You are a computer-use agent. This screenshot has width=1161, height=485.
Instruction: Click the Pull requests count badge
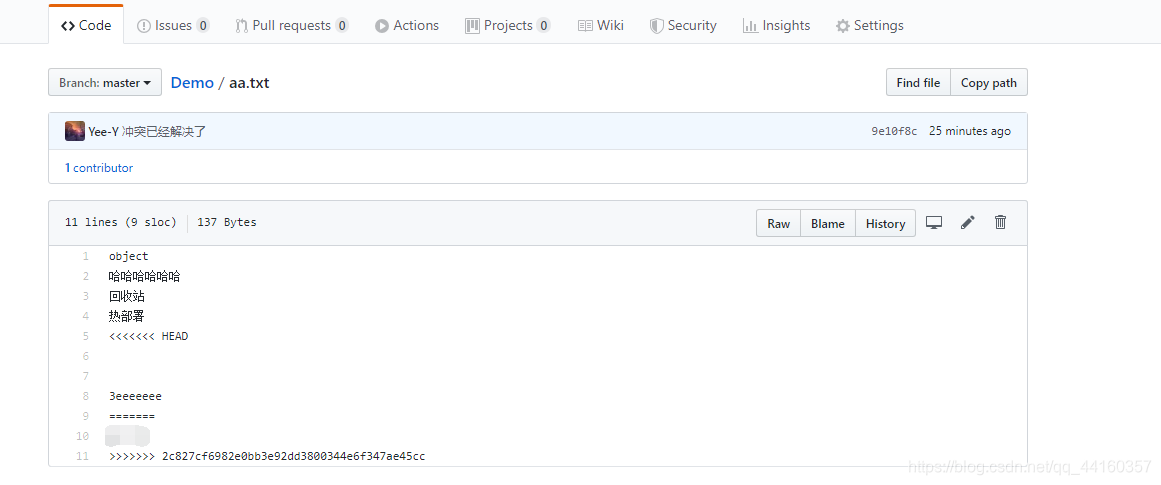(341, 25)
